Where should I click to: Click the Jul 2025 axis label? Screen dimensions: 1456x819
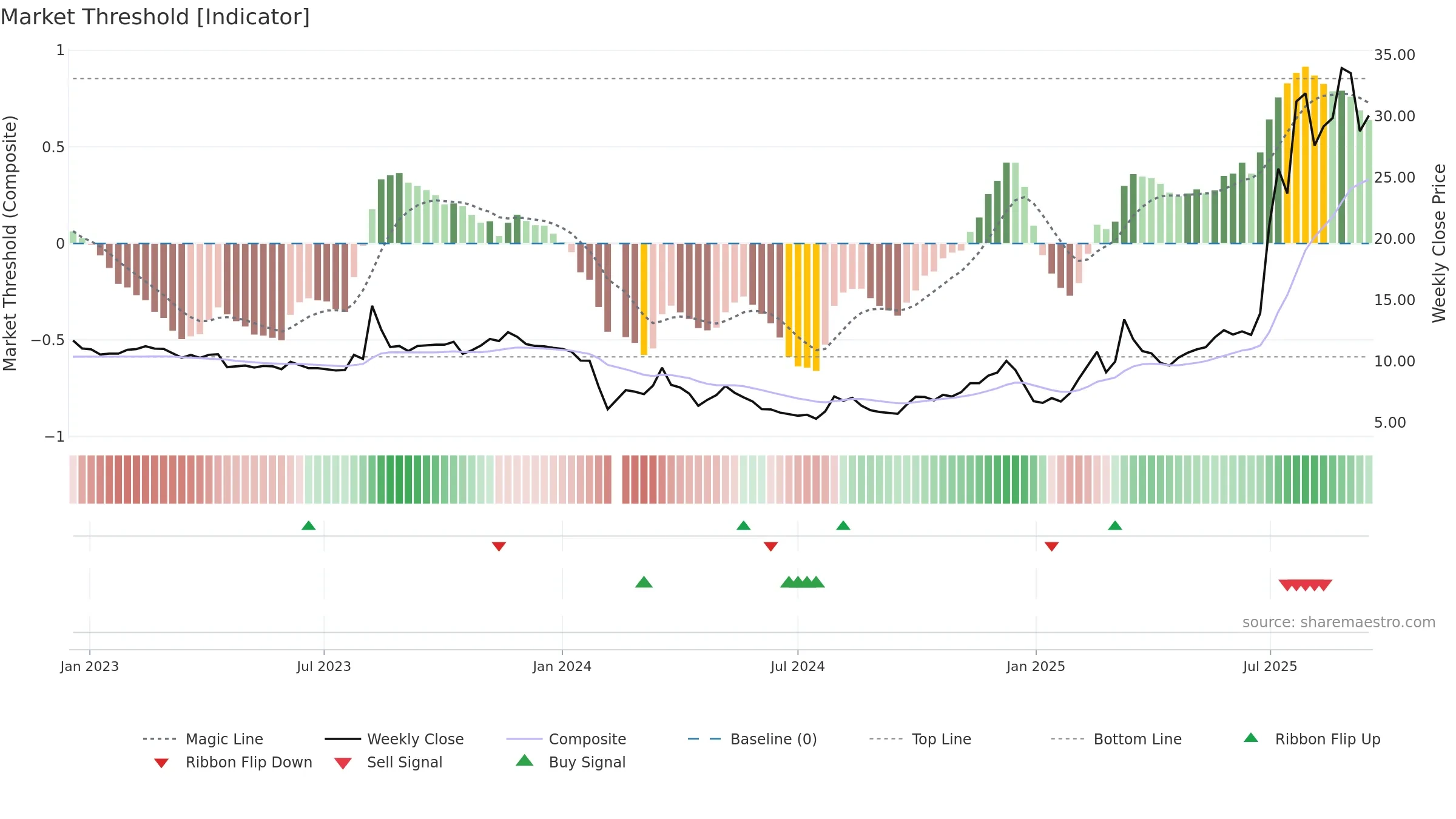tap(1270, 666)
